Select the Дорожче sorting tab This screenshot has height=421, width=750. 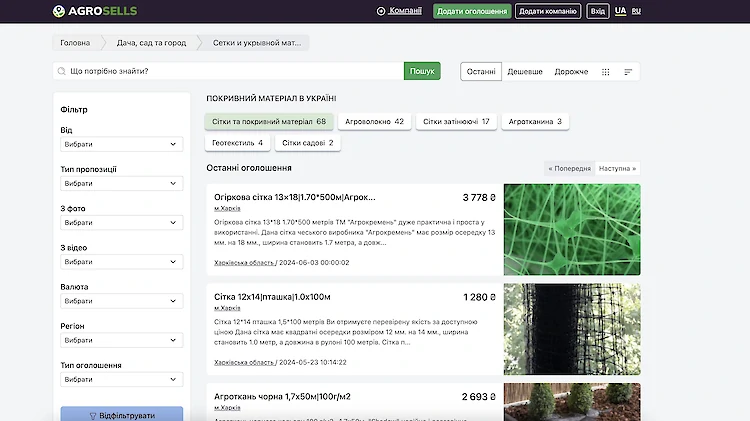point(571,72)
